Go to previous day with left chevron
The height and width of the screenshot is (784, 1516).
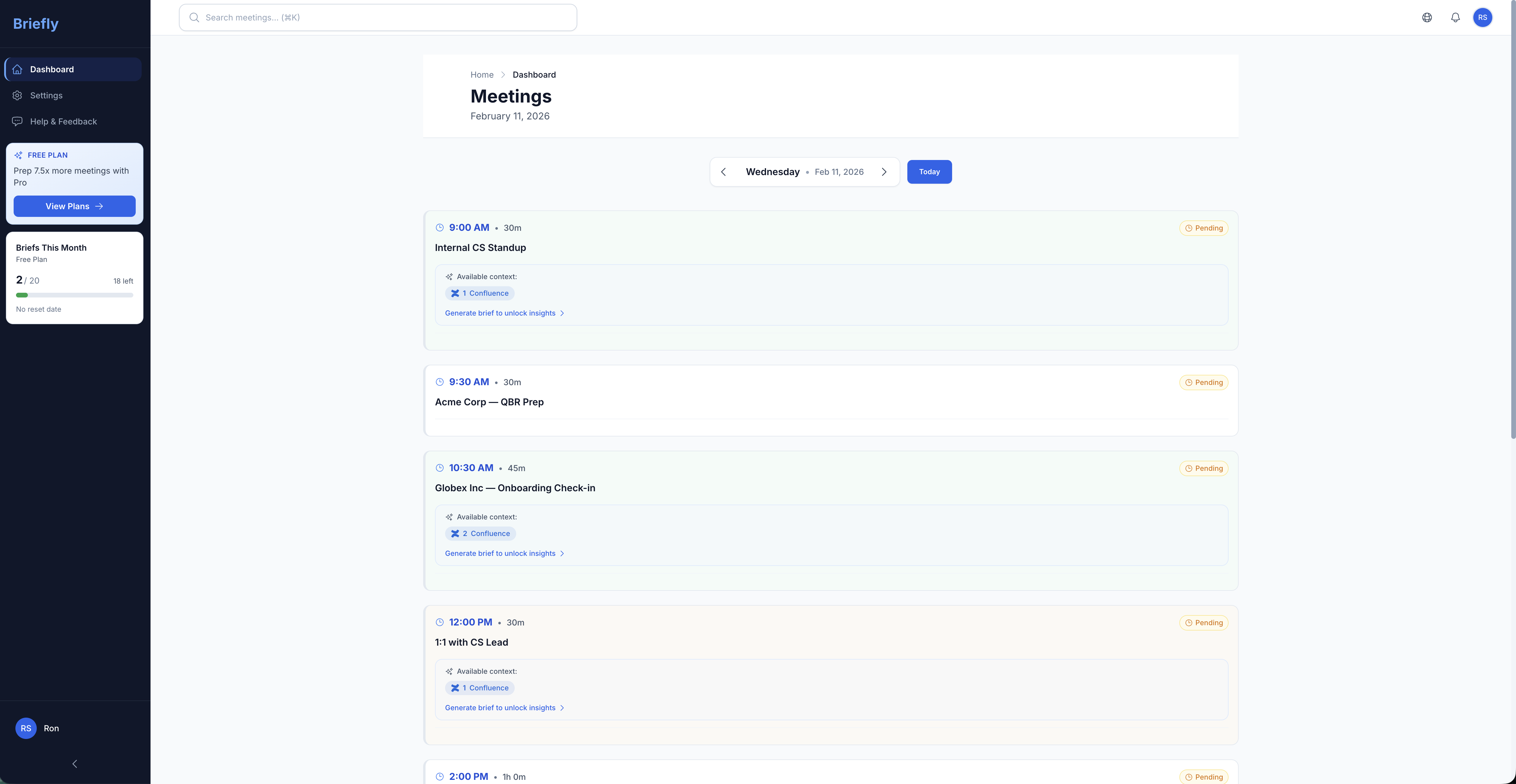click(x=723, y=171)
